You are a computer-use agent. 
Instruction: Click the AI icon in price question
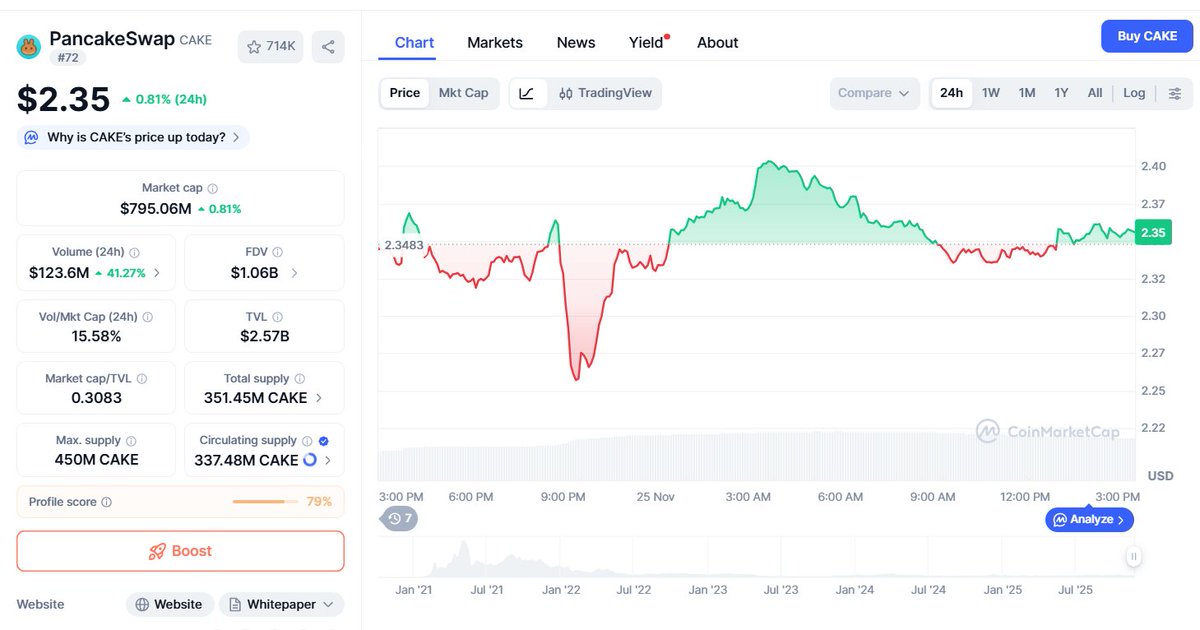coord(32,138)
